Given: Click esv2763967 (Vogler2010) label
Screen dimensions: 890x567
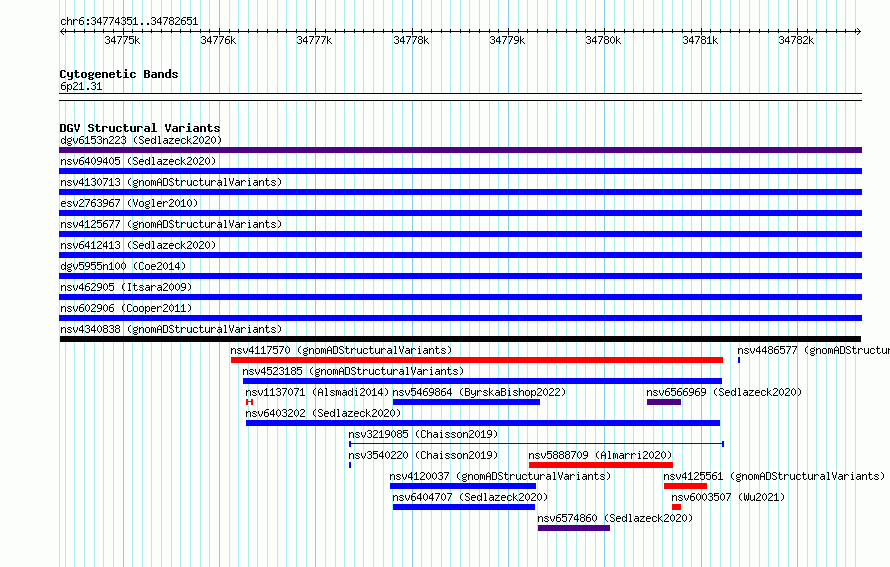Looking at the screenshot, I should coord(129,203).
